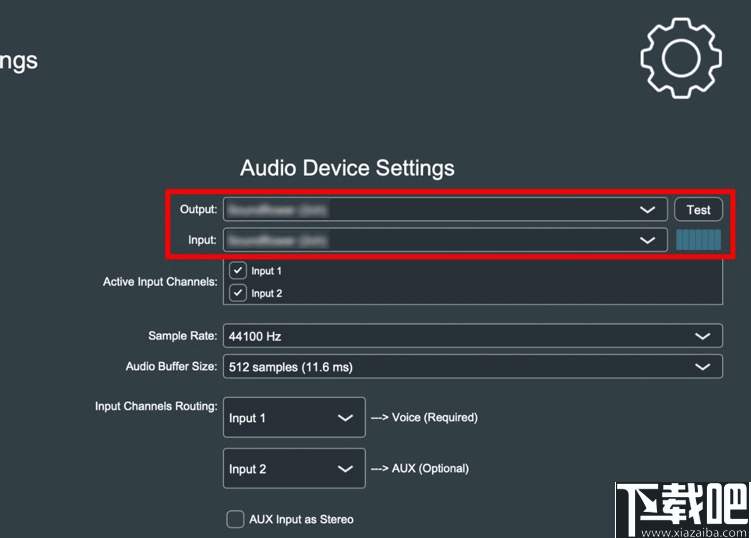Enable AUX Input as Stereo checkbox

point(235,519)
